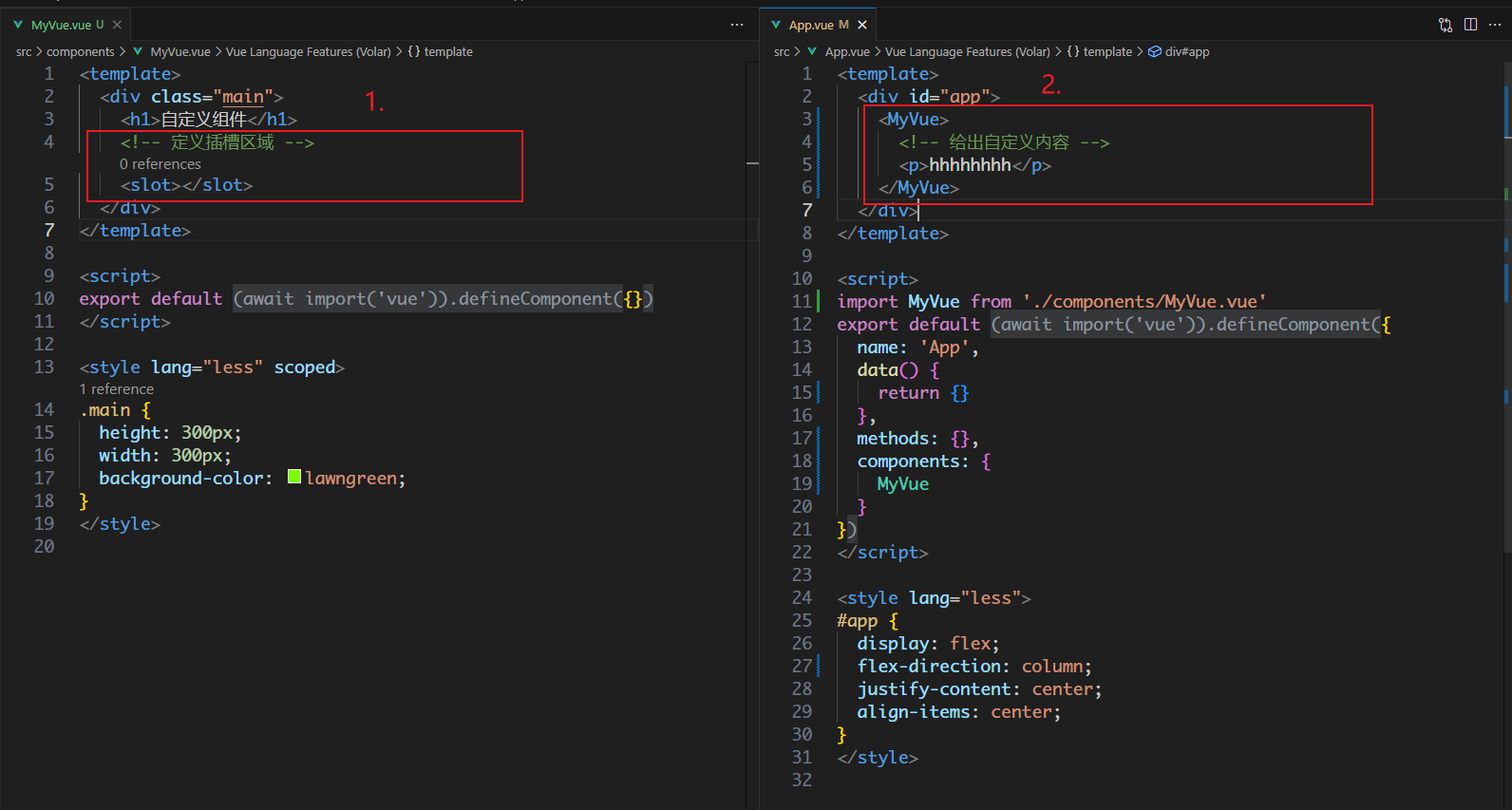Image resolution: width=1512 pixels, height=810 pixels.
Task: Open More Actions menu for App.vue group
Action: pos(1495,25)
